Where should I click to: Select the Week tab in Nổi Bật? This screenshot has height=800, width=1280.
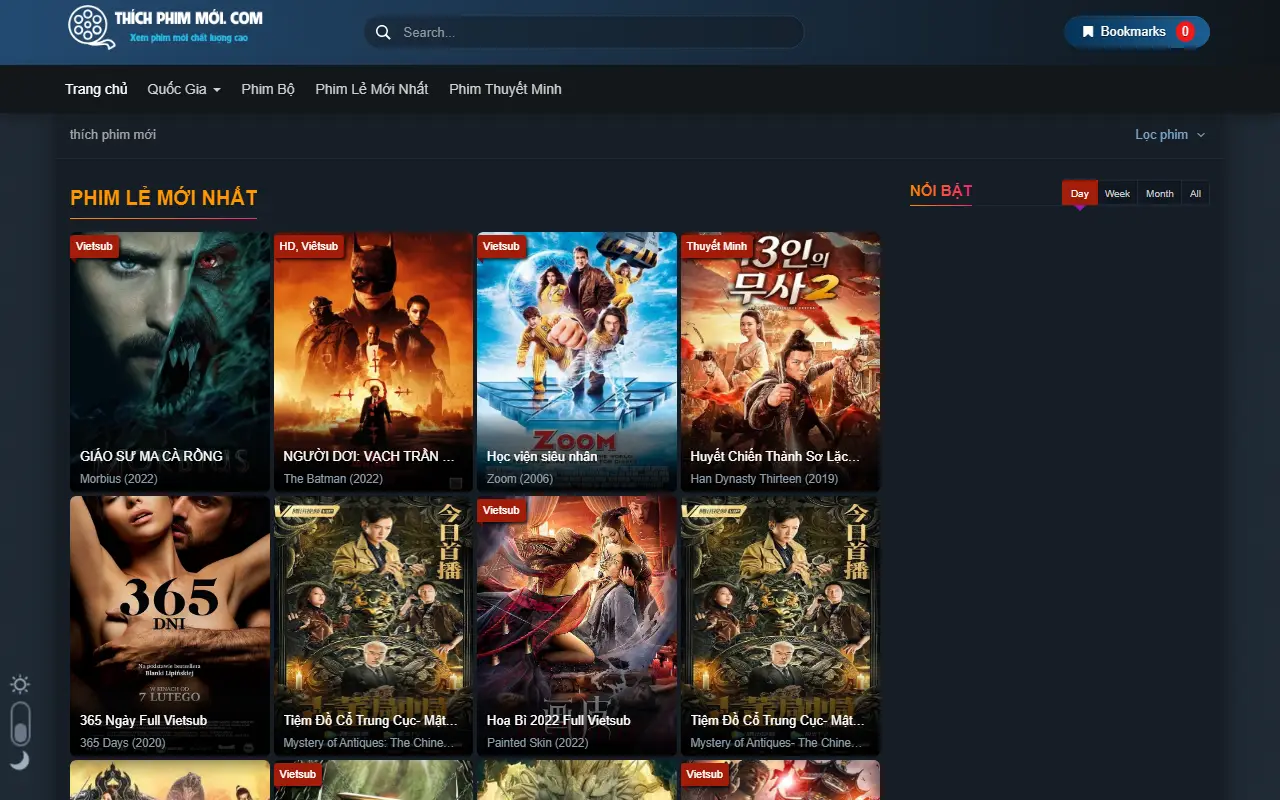click(1118, 193)
